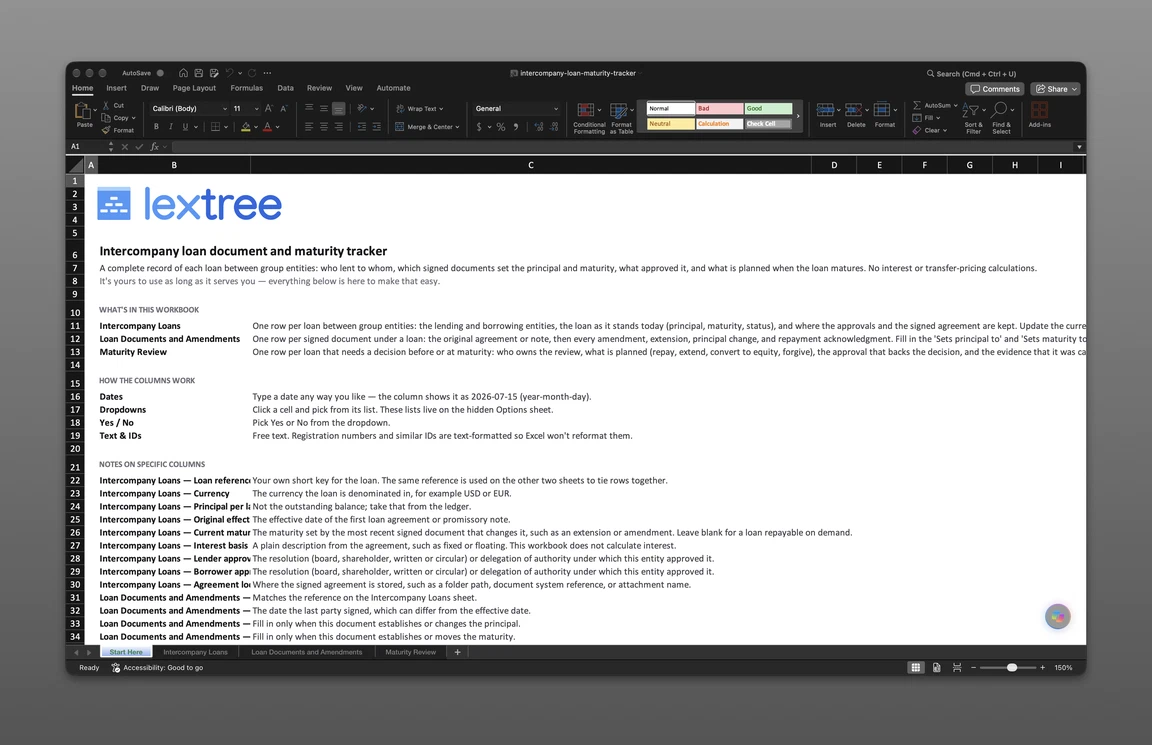Toggle Center horizontal alignment

pos(323,127)
